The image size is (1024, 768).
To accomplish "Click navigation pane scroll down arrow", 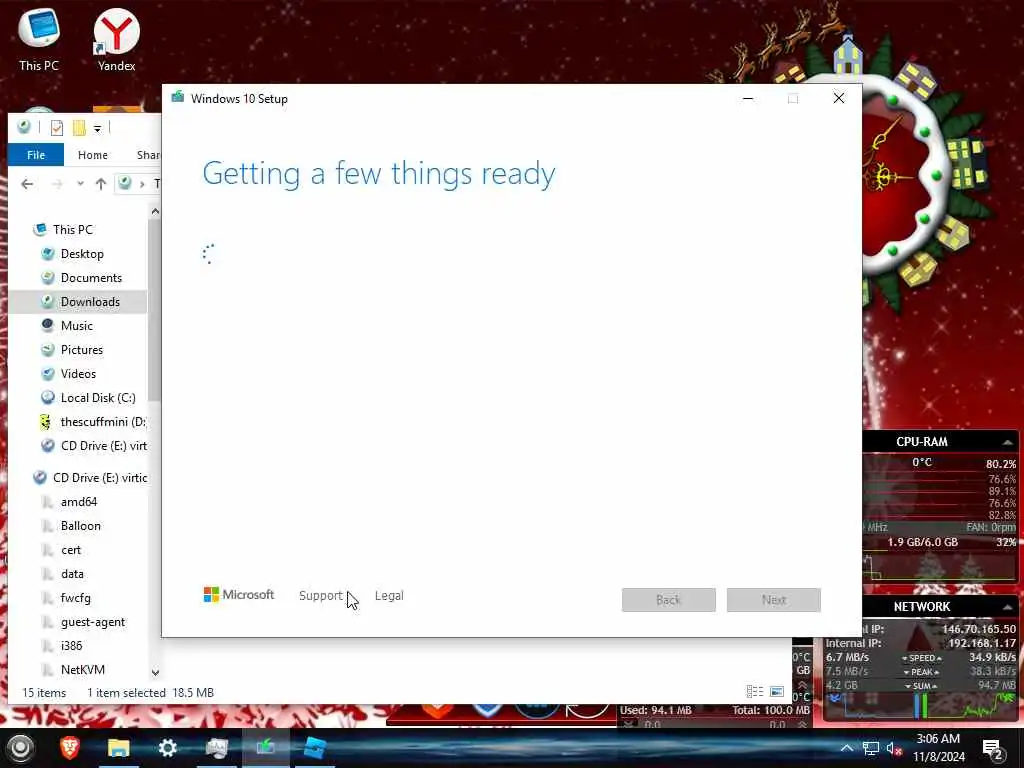I will [x=155, y=672].
